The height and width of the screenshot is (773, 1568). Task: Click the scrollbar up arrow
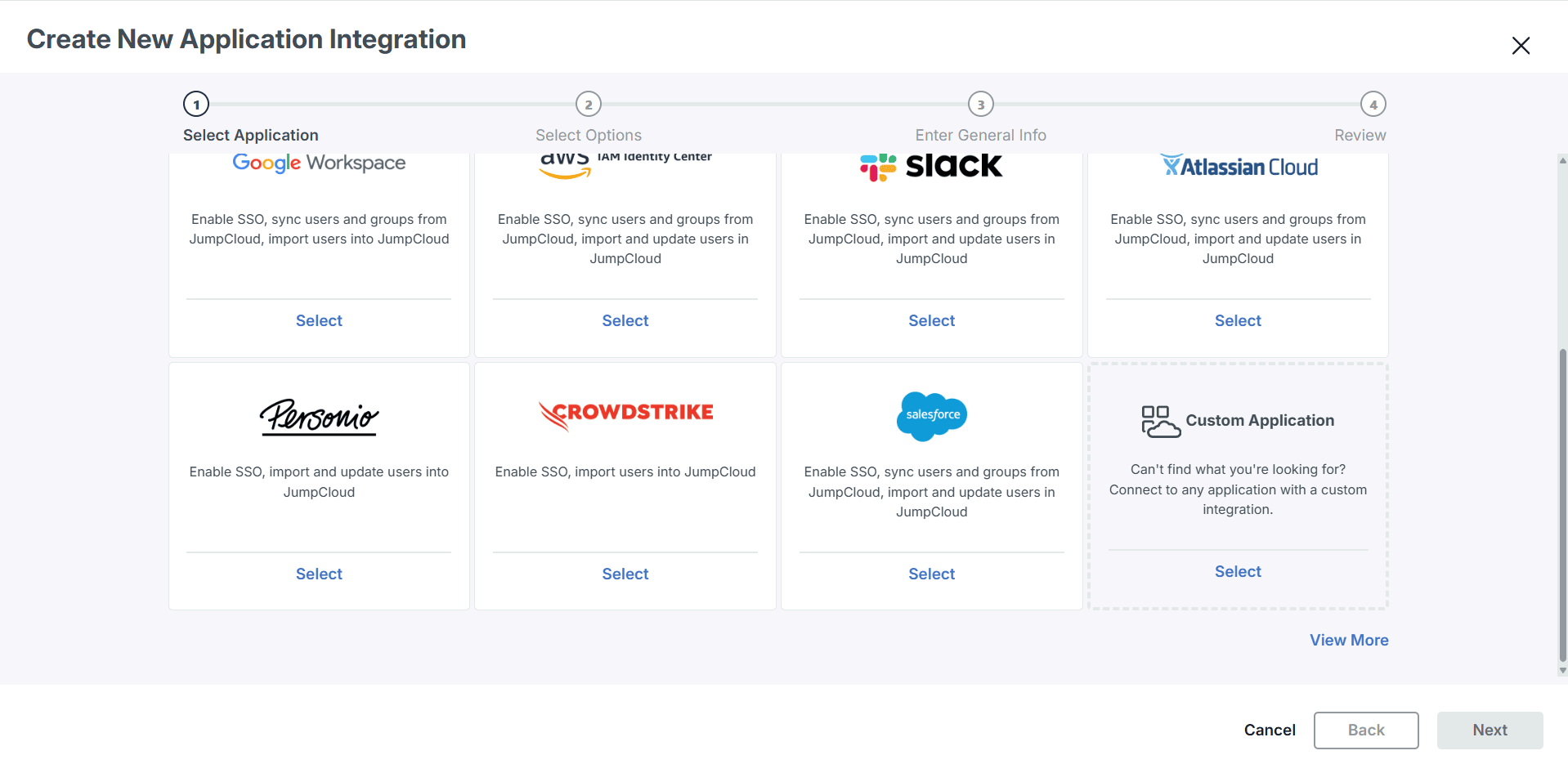tap(1563, 160)
